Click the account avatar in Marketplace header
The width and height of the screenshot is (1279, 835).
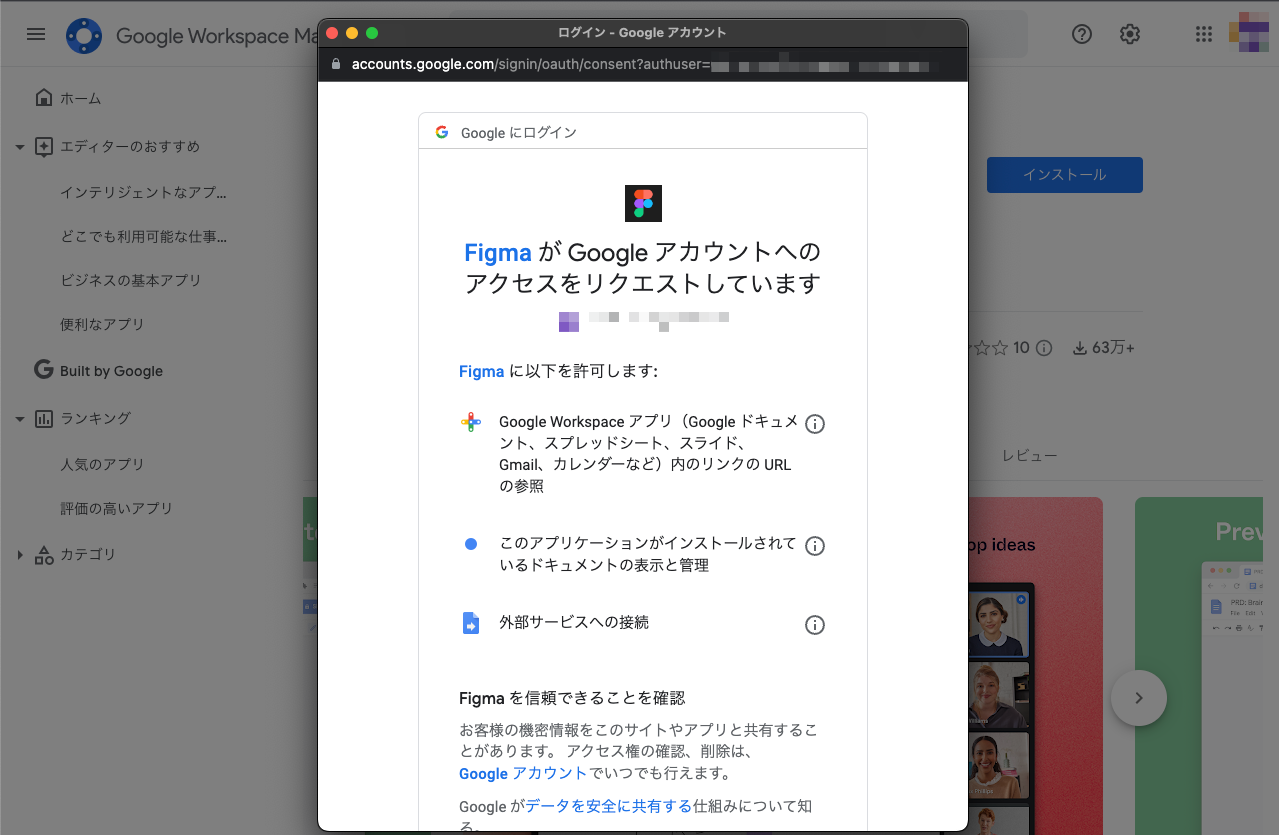[1248, 32]
